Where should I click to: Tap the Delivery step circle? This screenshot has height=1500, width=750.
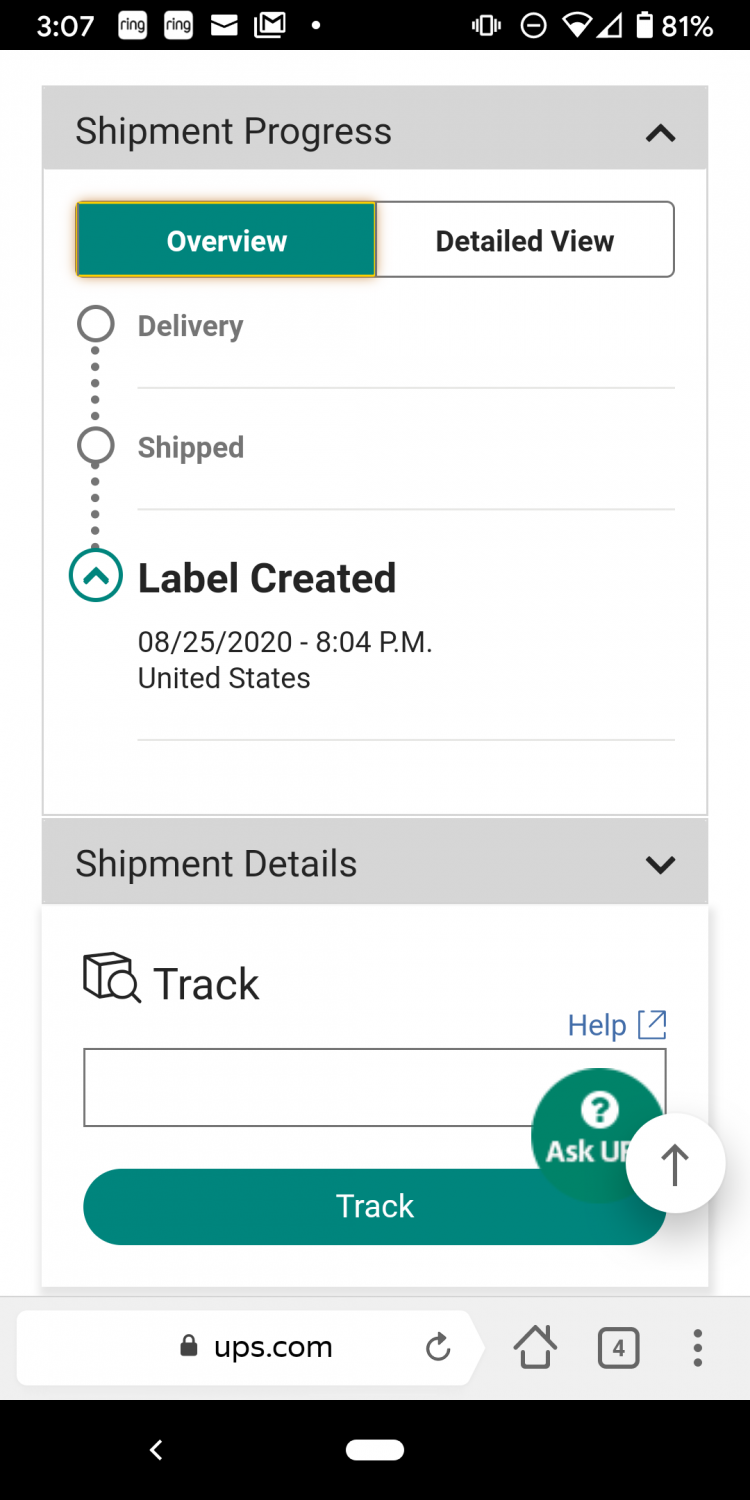click(x=96, y=324)
